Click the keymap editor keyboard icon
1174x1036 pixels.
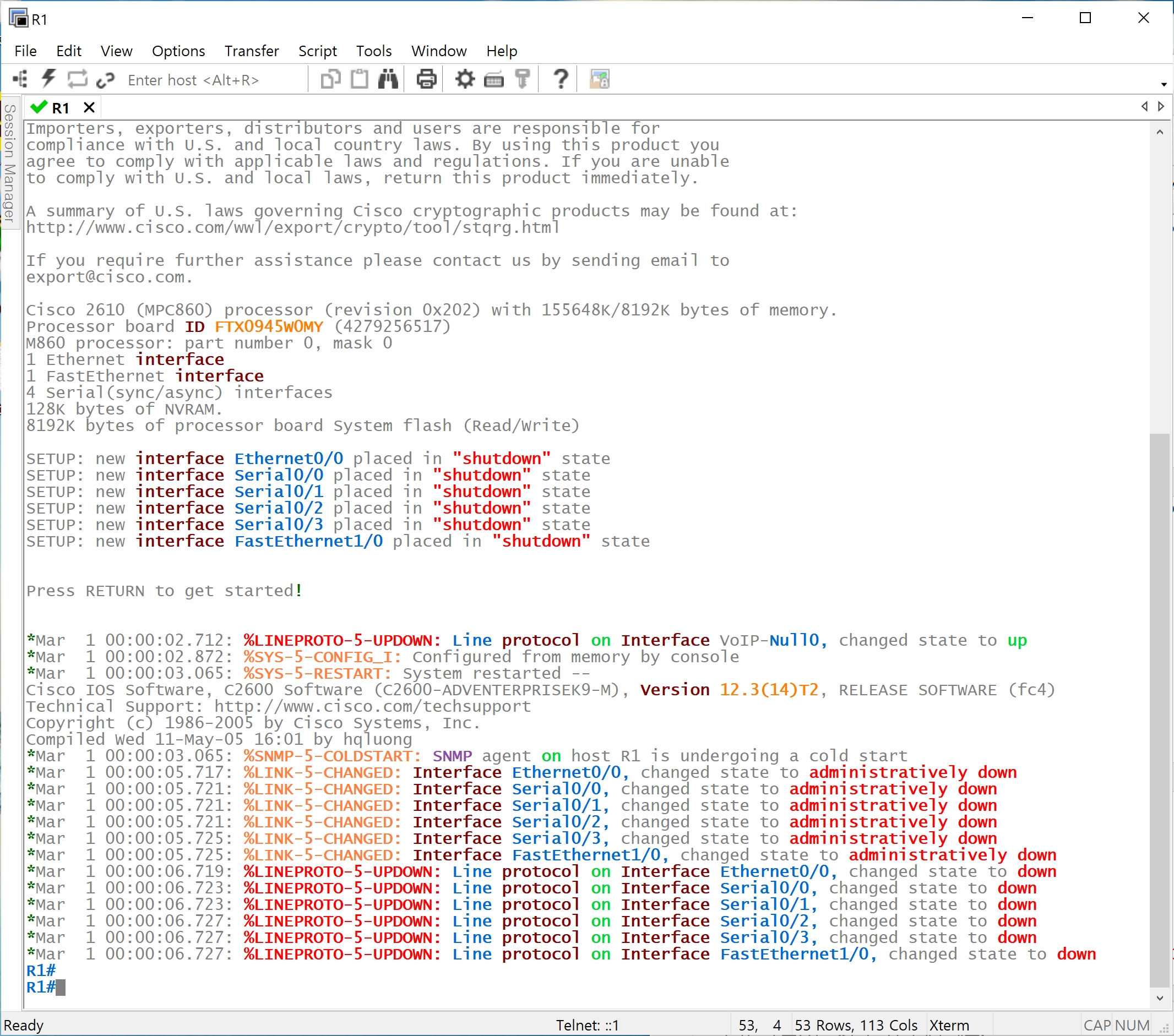point(493,79)
